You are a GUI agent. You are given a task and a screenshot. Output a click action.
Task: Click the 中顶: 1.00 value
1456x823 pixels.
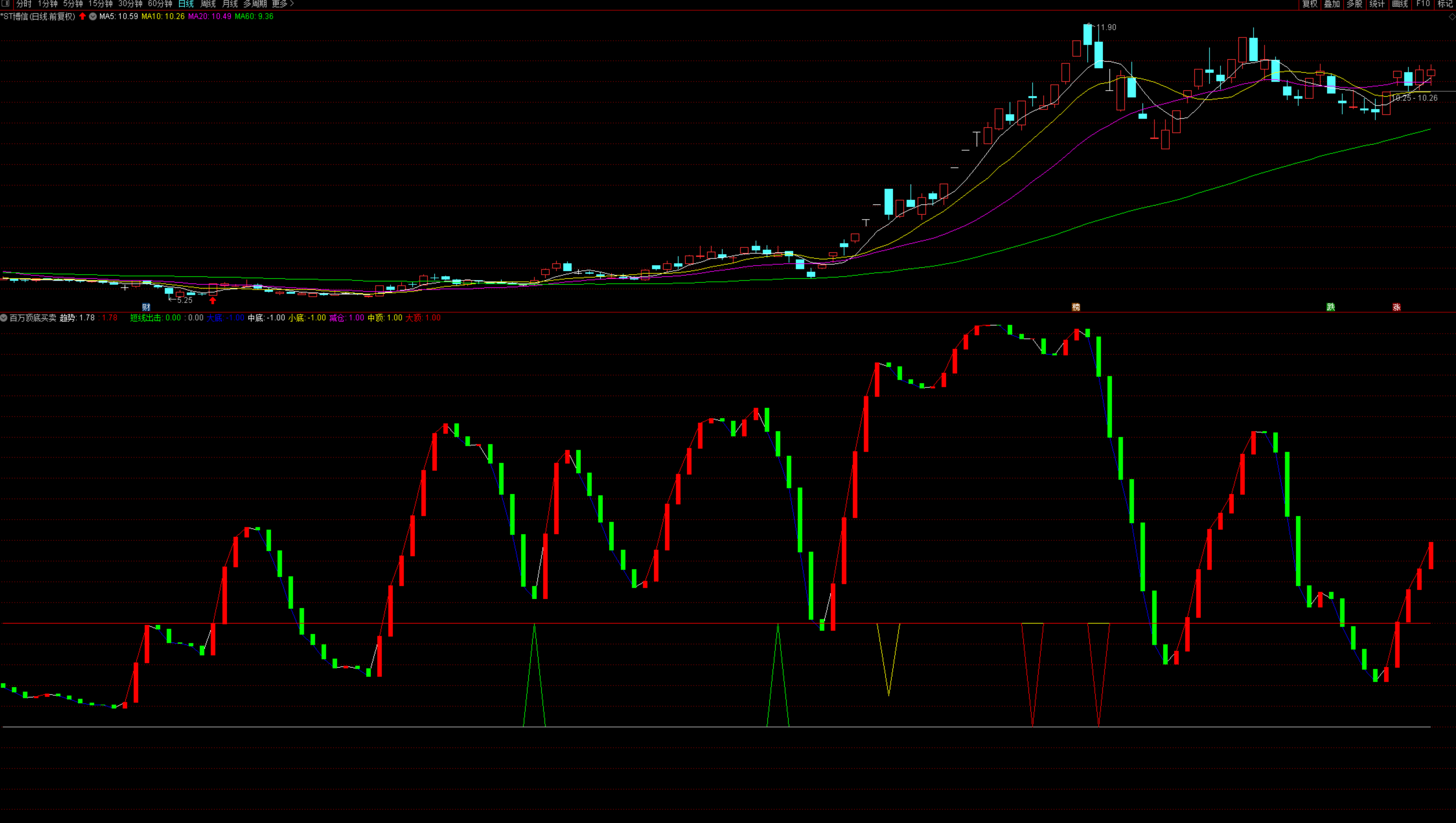pyautogui.click(x=385, y=318)
